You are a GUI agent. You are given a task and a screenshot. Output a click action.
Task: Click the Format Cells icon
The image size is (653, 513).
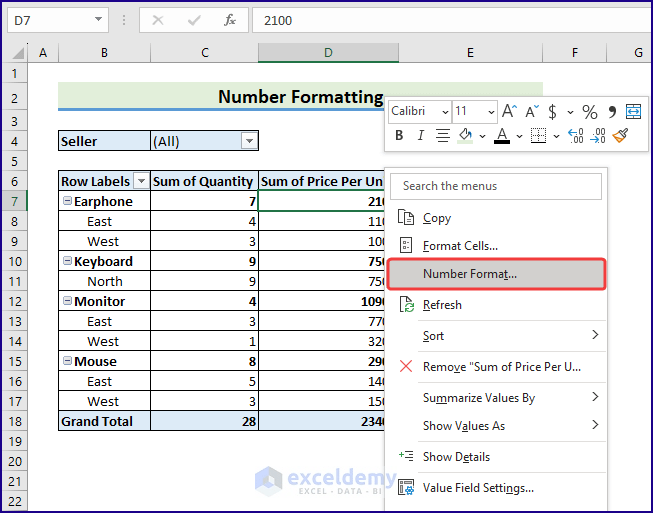pos(406,246)
